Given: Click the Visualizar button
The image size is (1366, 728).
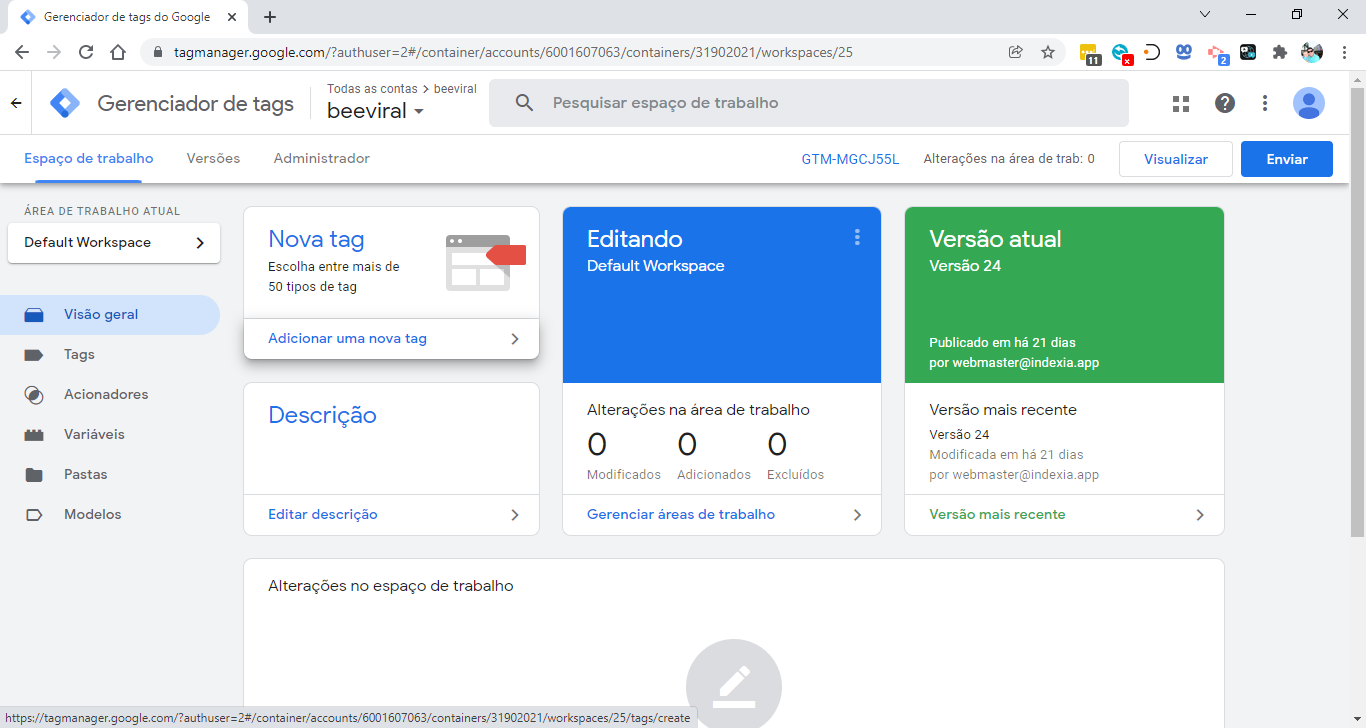Looking at the screenshot, I should pos(1176,159).
